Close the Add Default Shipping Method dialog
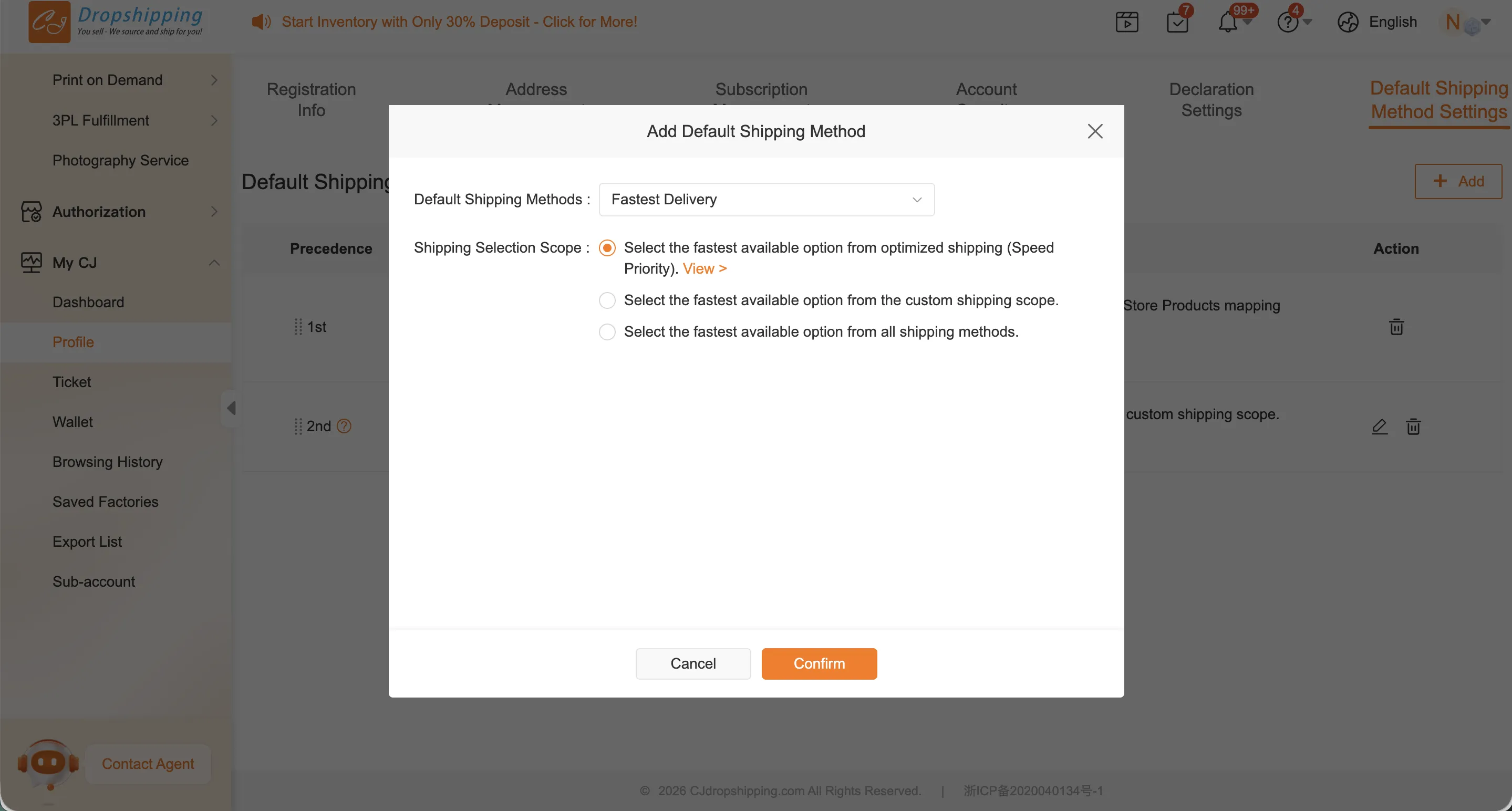The height and width of the screenshot is (811, 1512). [x=1095, y=131]
